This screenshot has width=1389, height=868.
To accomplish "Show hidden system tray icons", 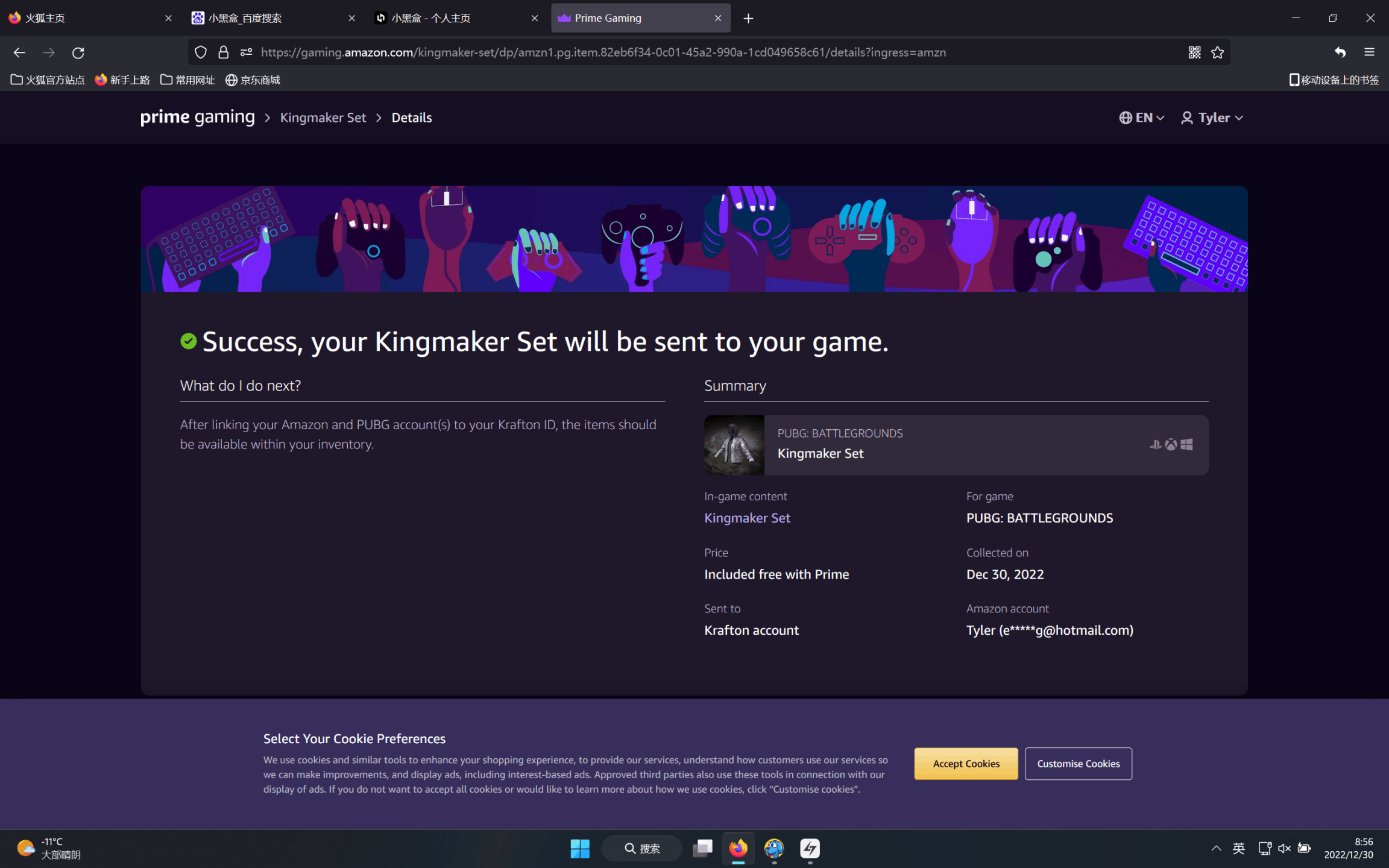I will pos(1216,849).
